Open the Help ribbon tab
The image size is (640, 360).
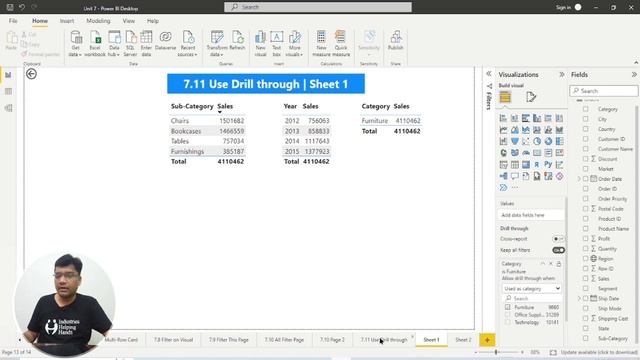click(x=153, y=21)
